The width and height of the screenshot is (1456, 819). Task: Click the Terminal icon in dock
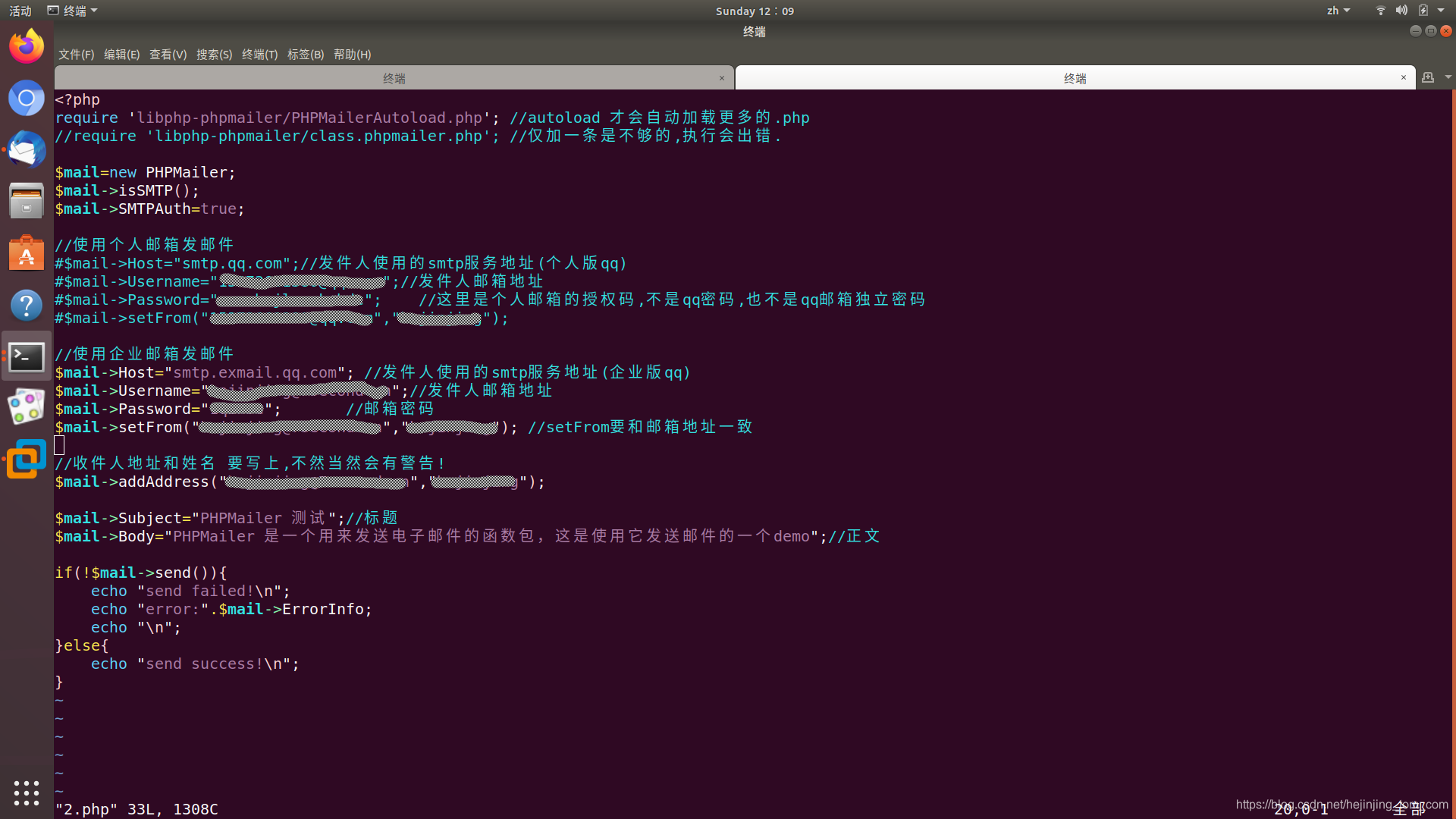(27, 356)
